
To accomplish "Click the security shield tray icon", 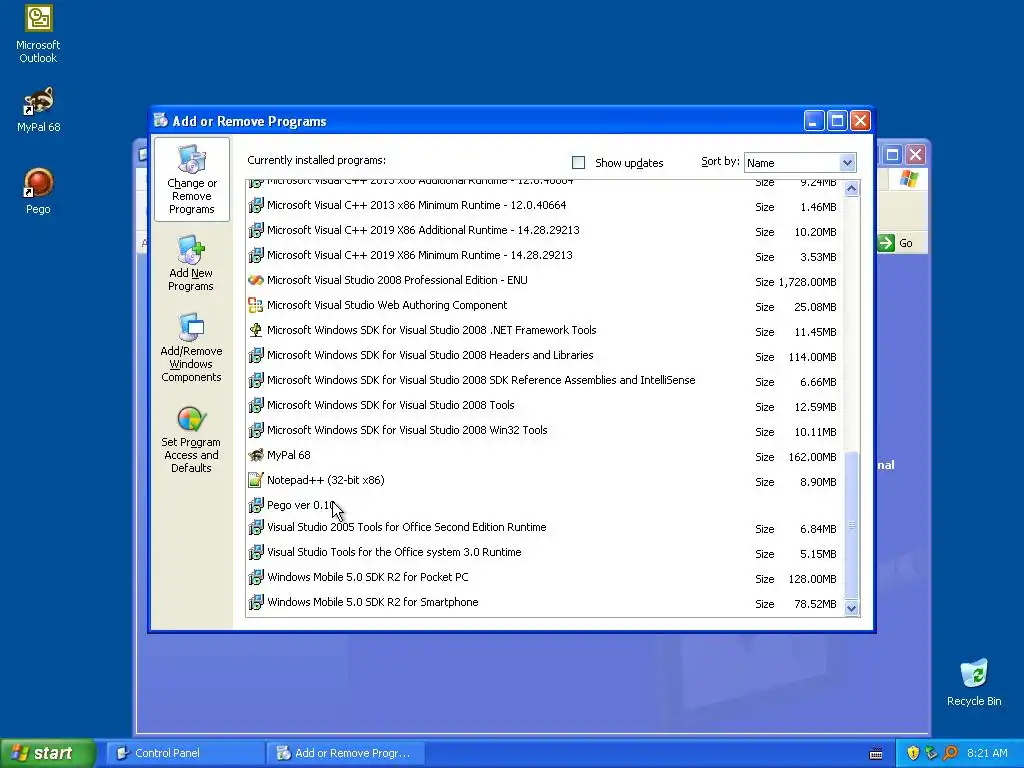I will click(x=913, y=753).
